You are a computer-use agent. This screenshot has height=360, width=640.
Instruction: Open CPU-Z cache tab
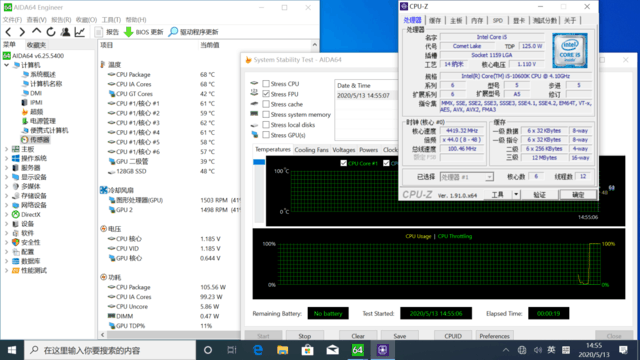(435, 20)
